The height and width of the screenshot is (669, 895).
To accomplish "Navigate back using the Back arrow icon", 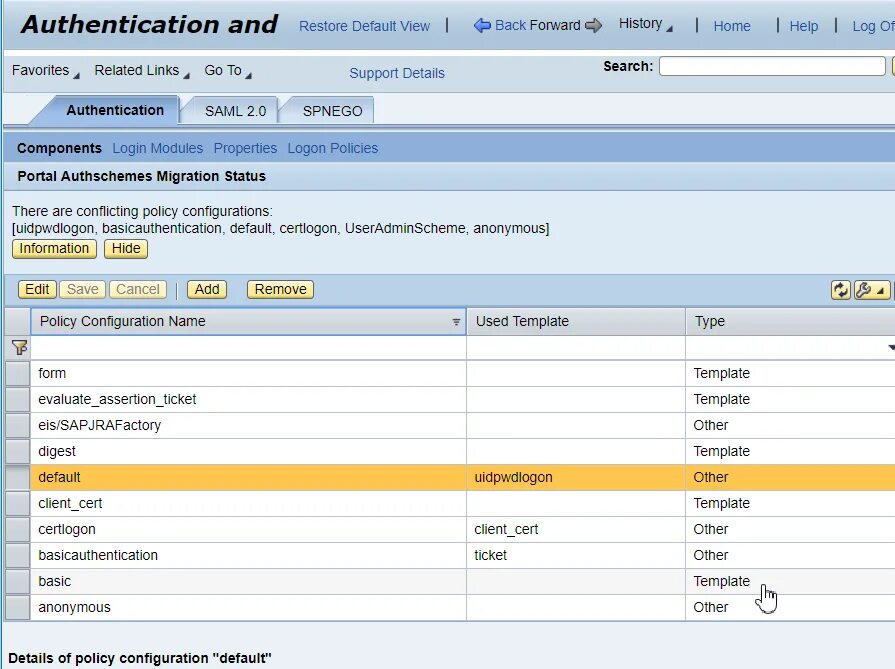I will point(484,25).
